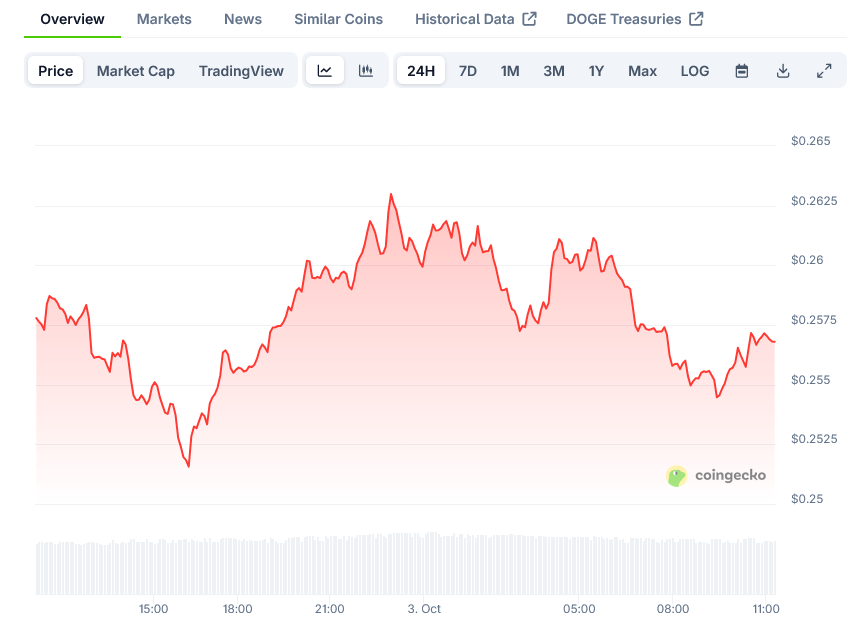This screenshot has width=847, height=629.
Task: Toggle LOG scale on chart
Action: click(x=695, y=71)
